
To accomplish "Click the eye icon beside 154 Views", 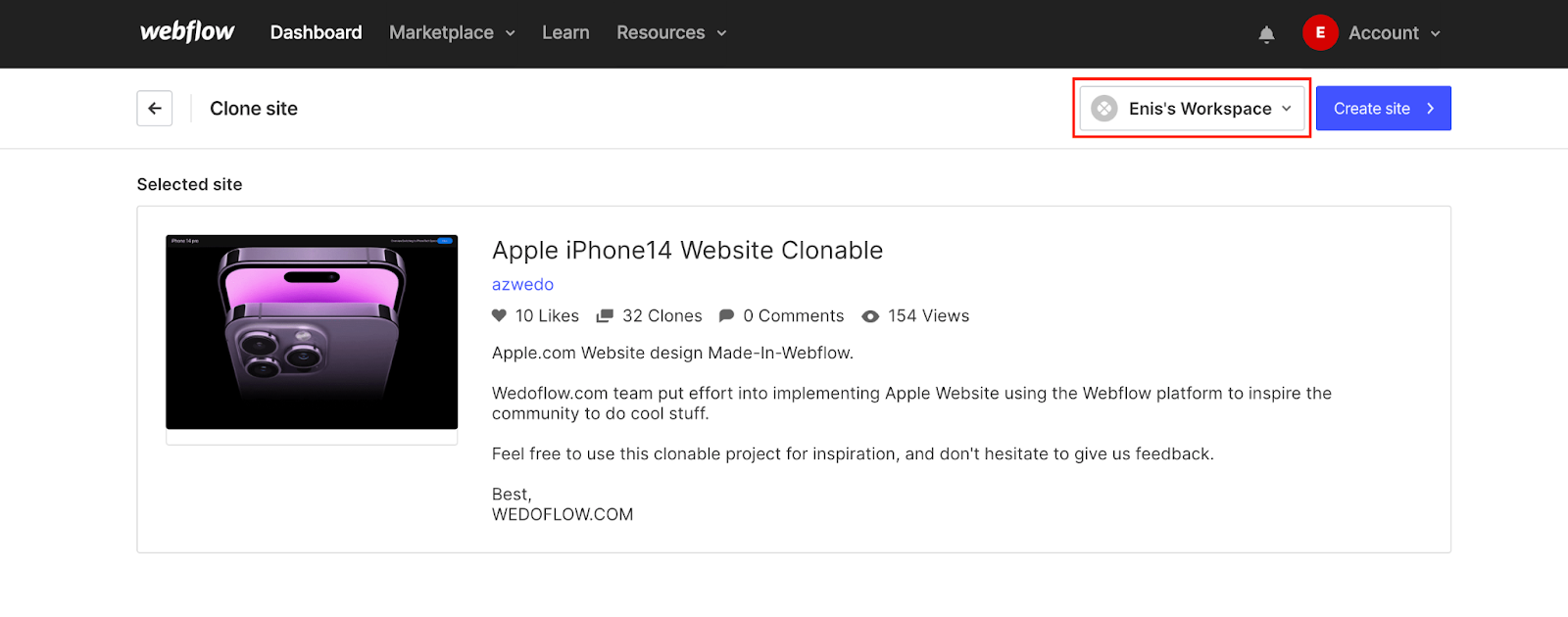I will (x=870, y=316).
